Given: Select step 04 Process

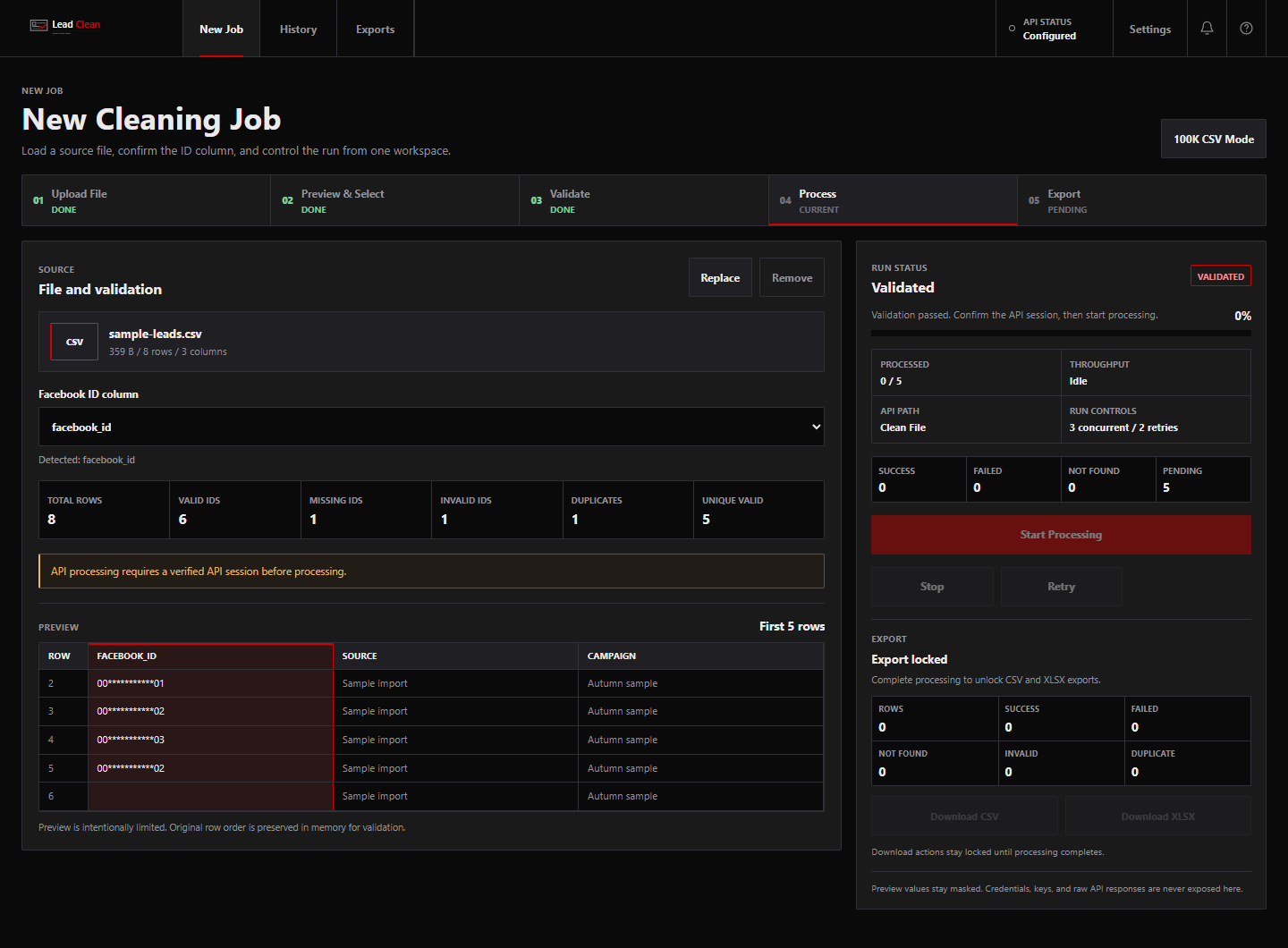Looking at the screenshot, I should pyautogui.click(x=893, y=200).
